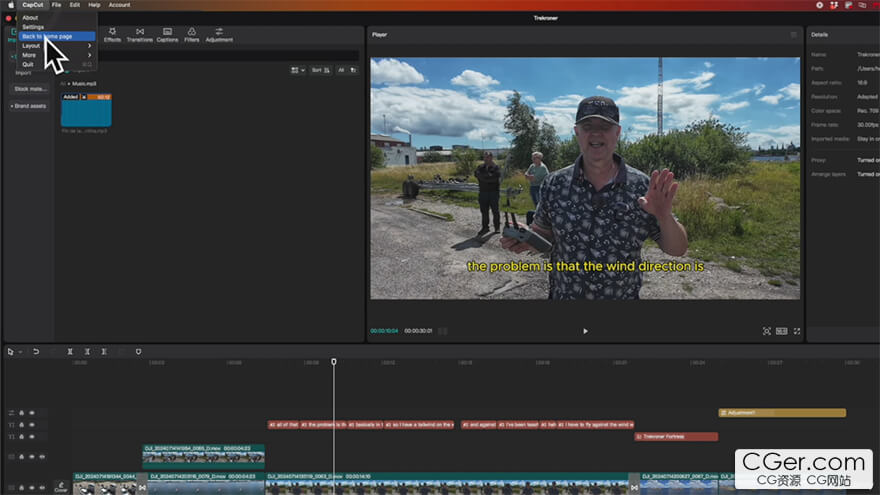Lock the second text track
880x495 pixels.
[22, 437]
